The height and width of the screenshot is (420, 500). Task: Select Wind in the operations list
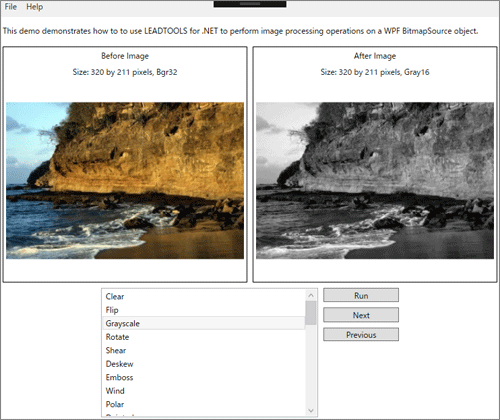tap(203, 391)
